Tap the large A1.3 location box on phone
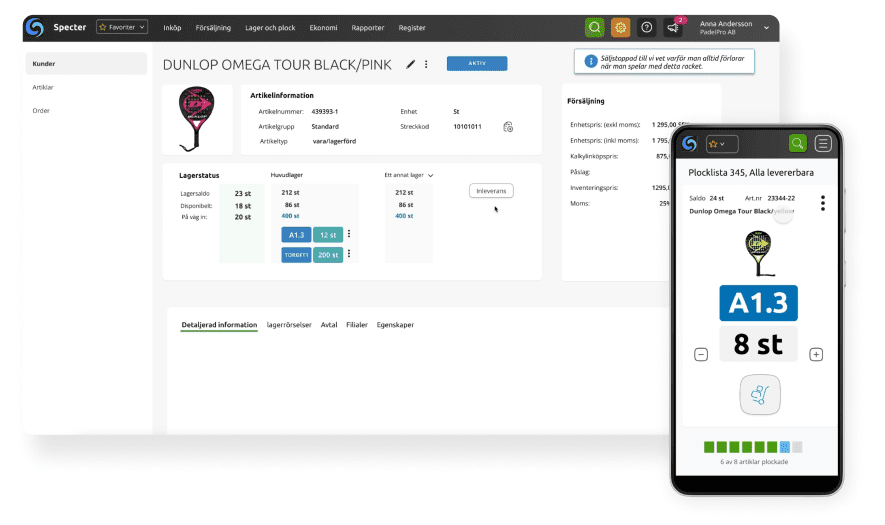The image size is (885, 525). point(758,303)
